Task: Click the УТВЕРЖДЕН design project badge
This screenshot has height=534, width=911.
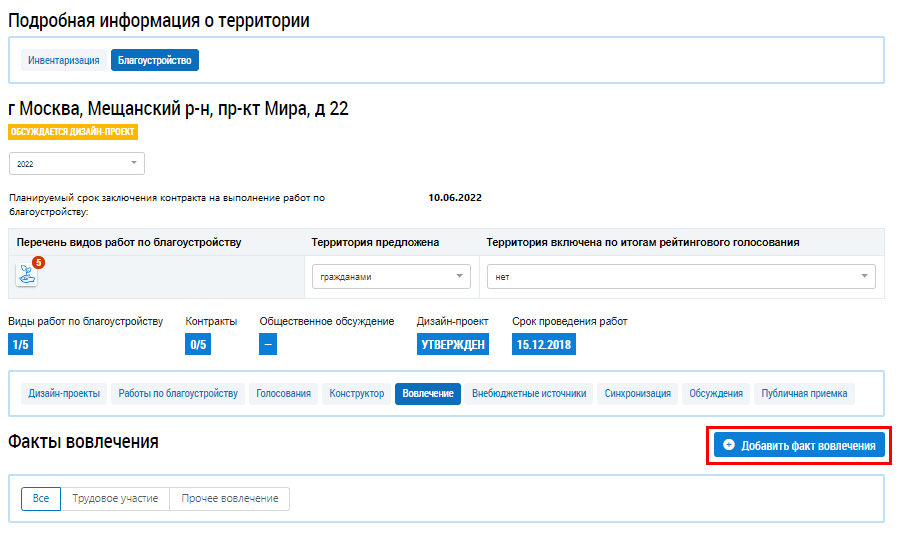Action: (x=453, y=345)
